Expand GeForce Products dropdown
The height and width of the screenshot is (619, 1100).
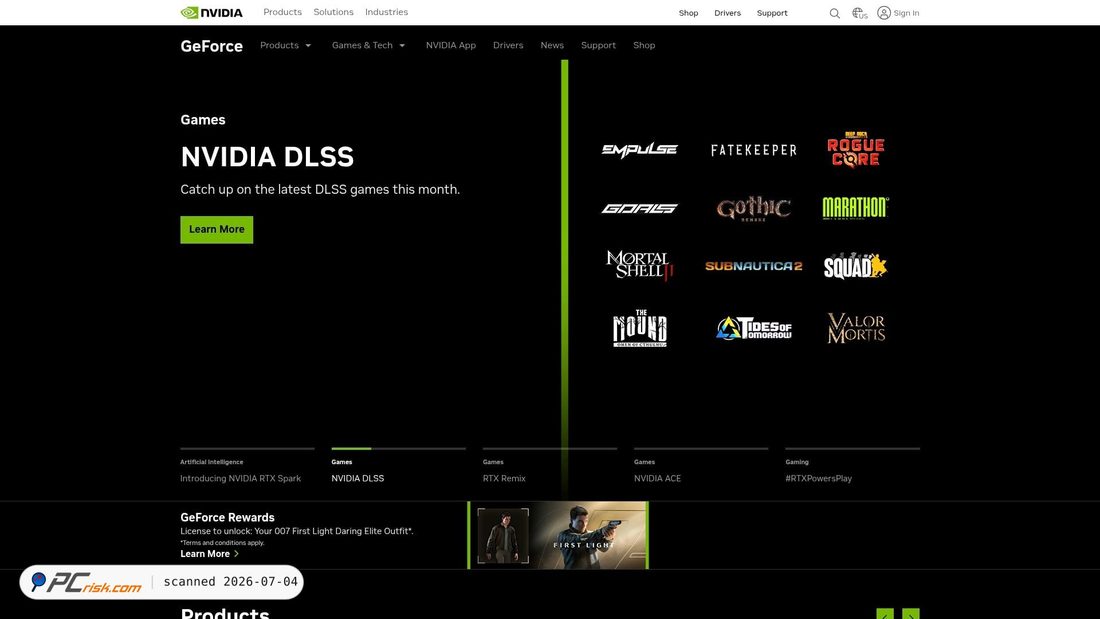pos(286,45)
